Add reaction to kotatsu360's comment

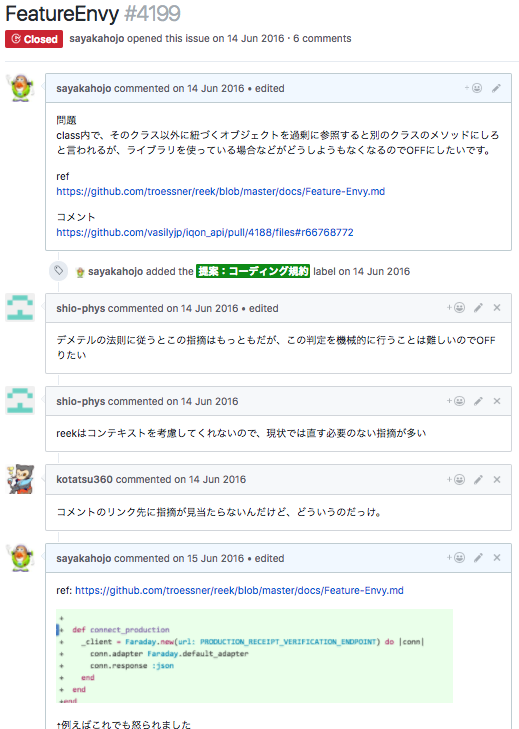(x=456, y=479)
